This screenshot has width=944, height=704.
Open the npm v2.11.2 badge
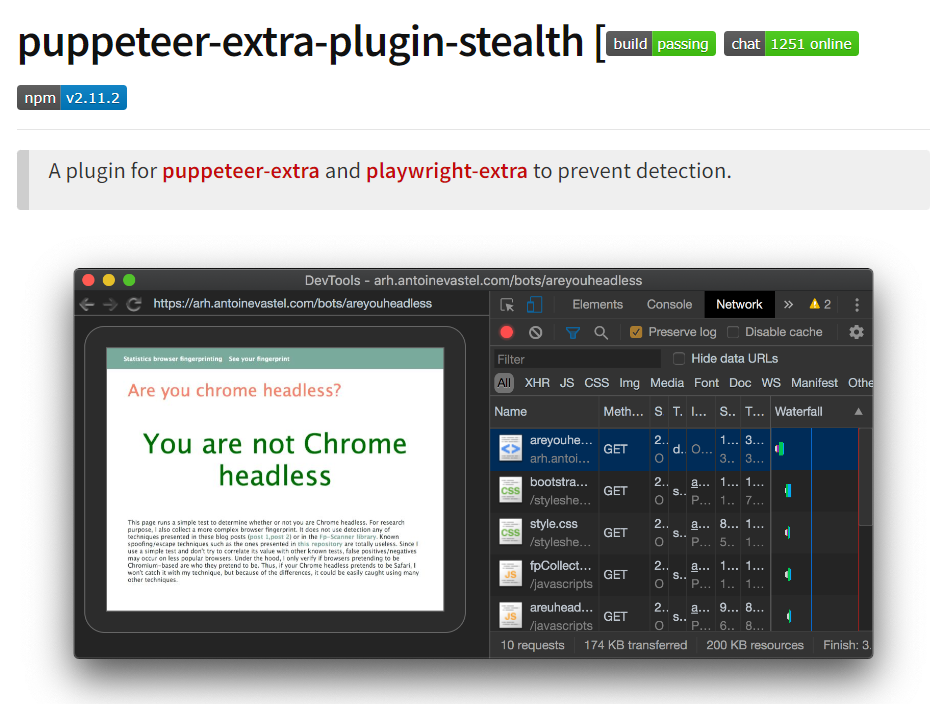(x=72, y=98)
